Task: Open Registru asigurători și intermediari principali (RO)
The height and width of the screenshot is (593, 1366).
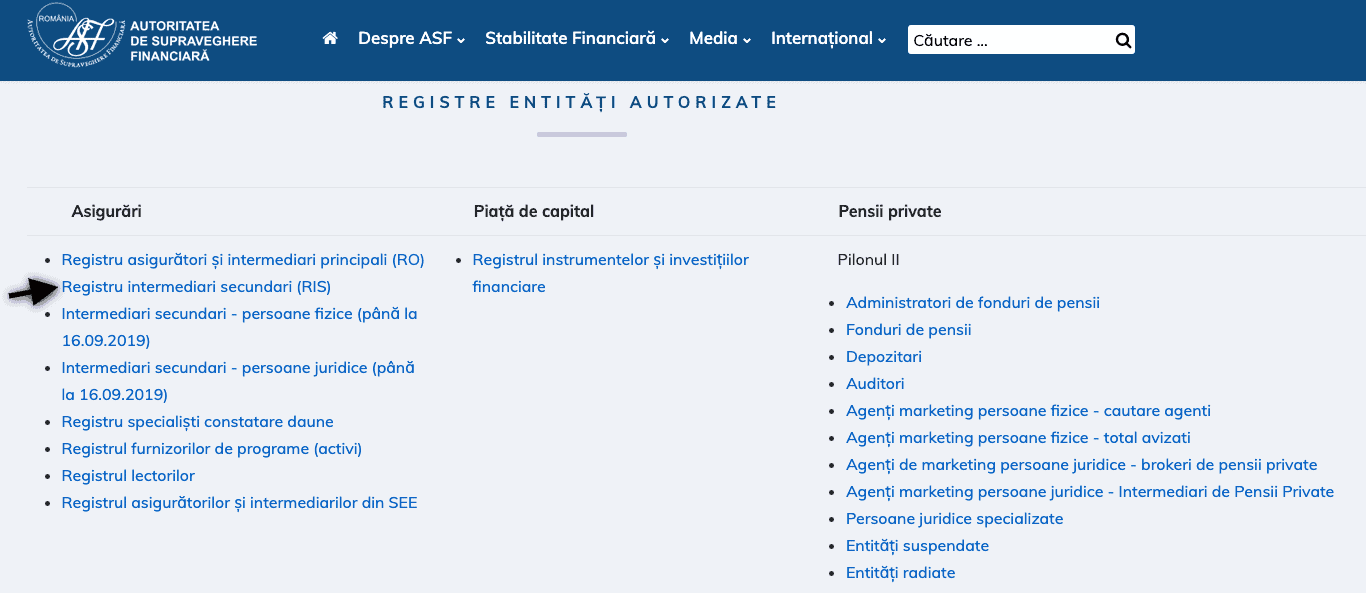Action: pos(243,259)
